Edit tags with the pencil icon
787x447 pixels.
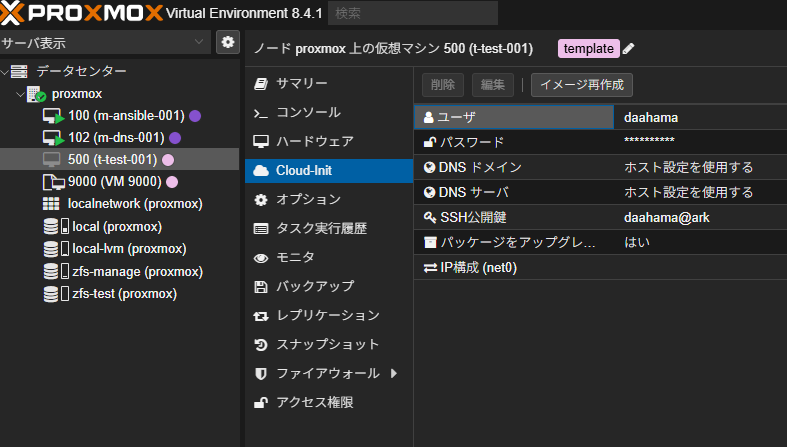628,49
